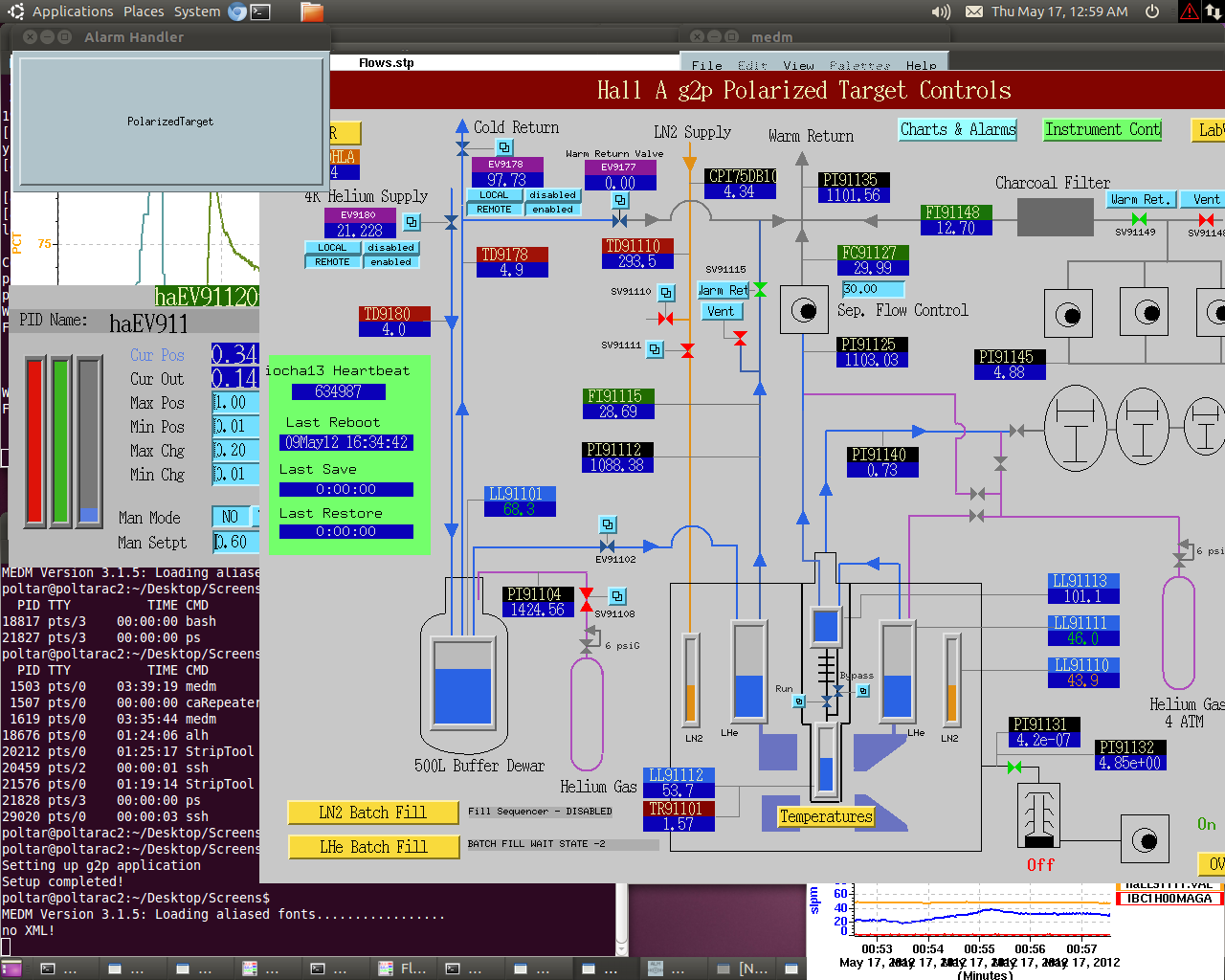Open File menu in medm window

tap(707, 65)
